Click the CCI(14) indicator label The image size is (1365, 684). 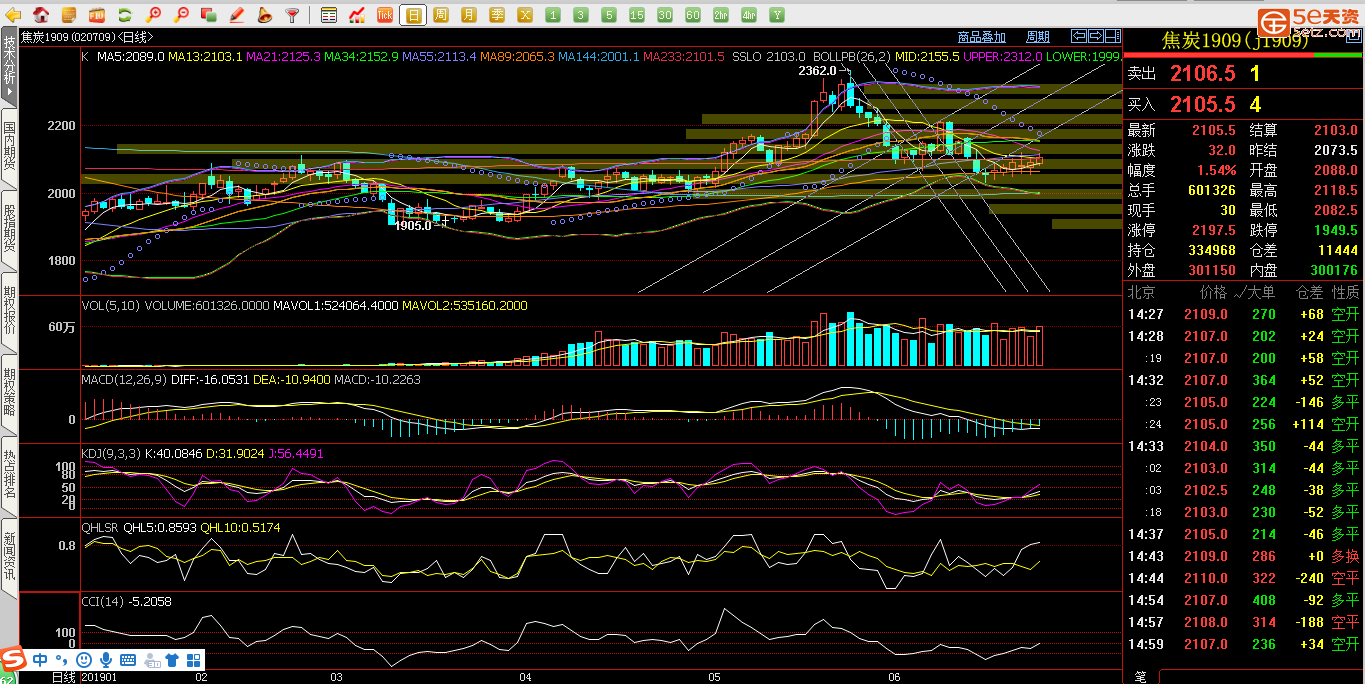[x=104, y=602]
